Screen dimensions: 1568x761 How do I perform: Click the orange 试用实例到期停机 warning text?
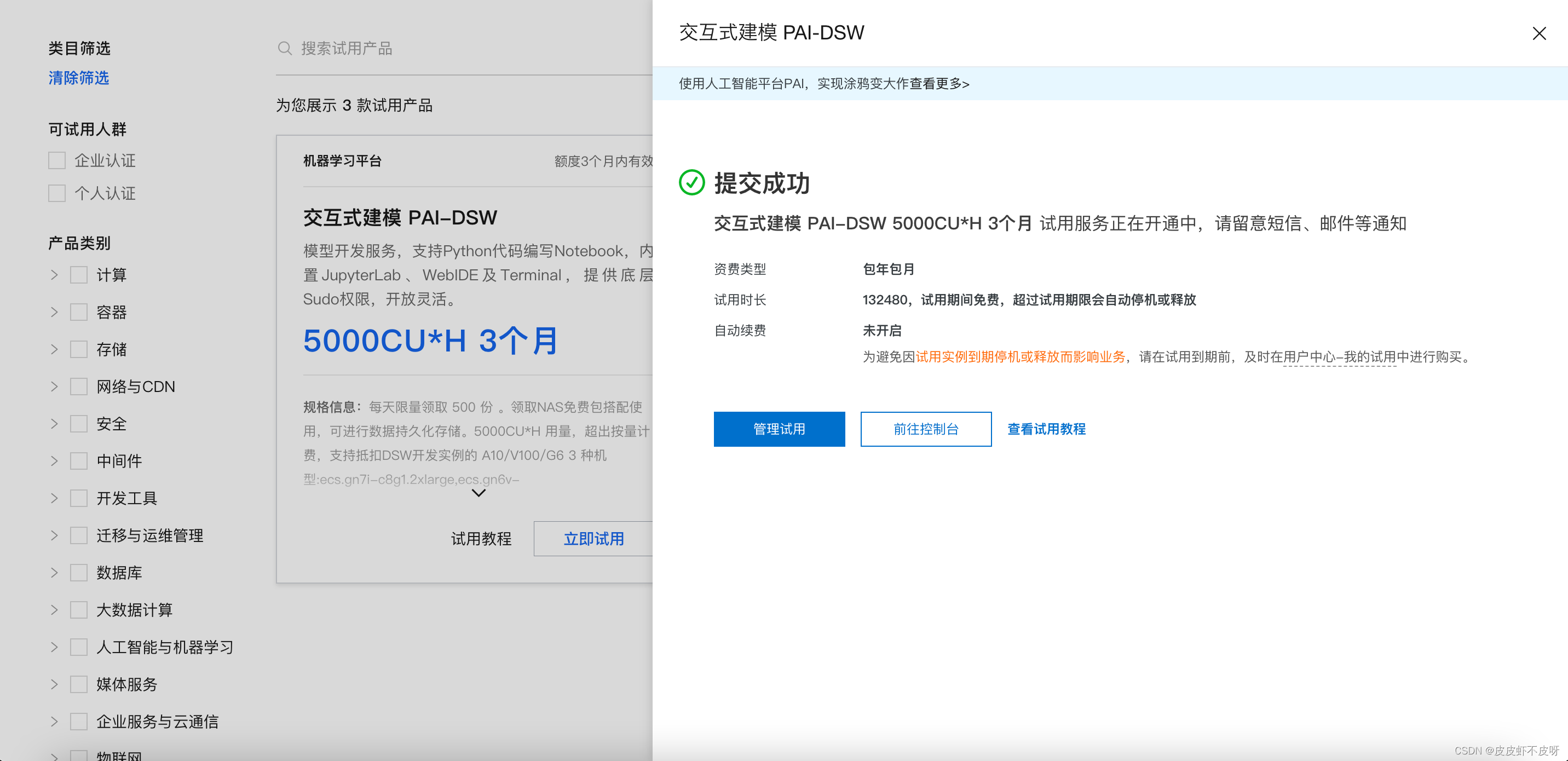[x=1021, y=358]
